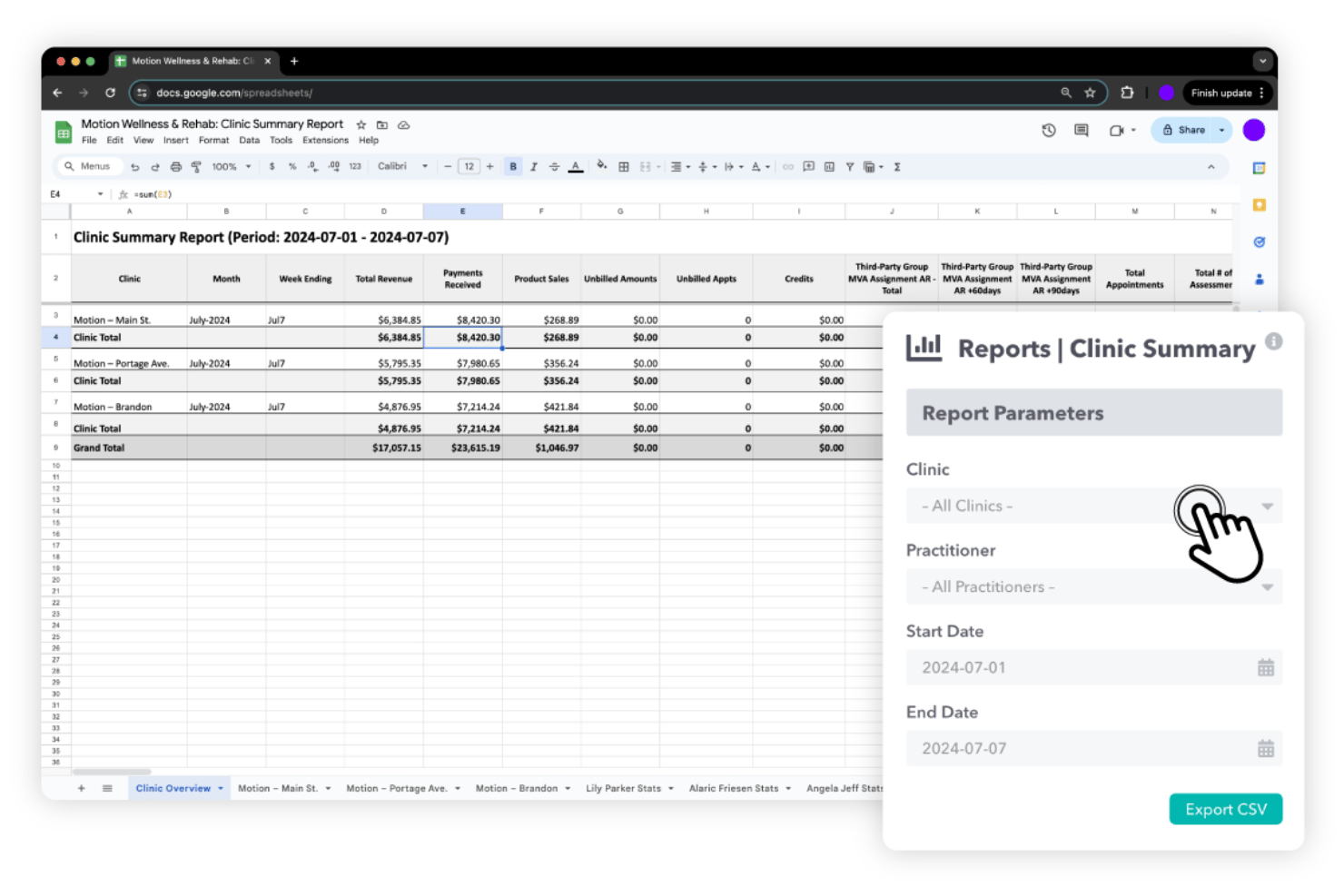Open the Google Sheets home icon
The image size is (1344, 896).
(64, 133)
